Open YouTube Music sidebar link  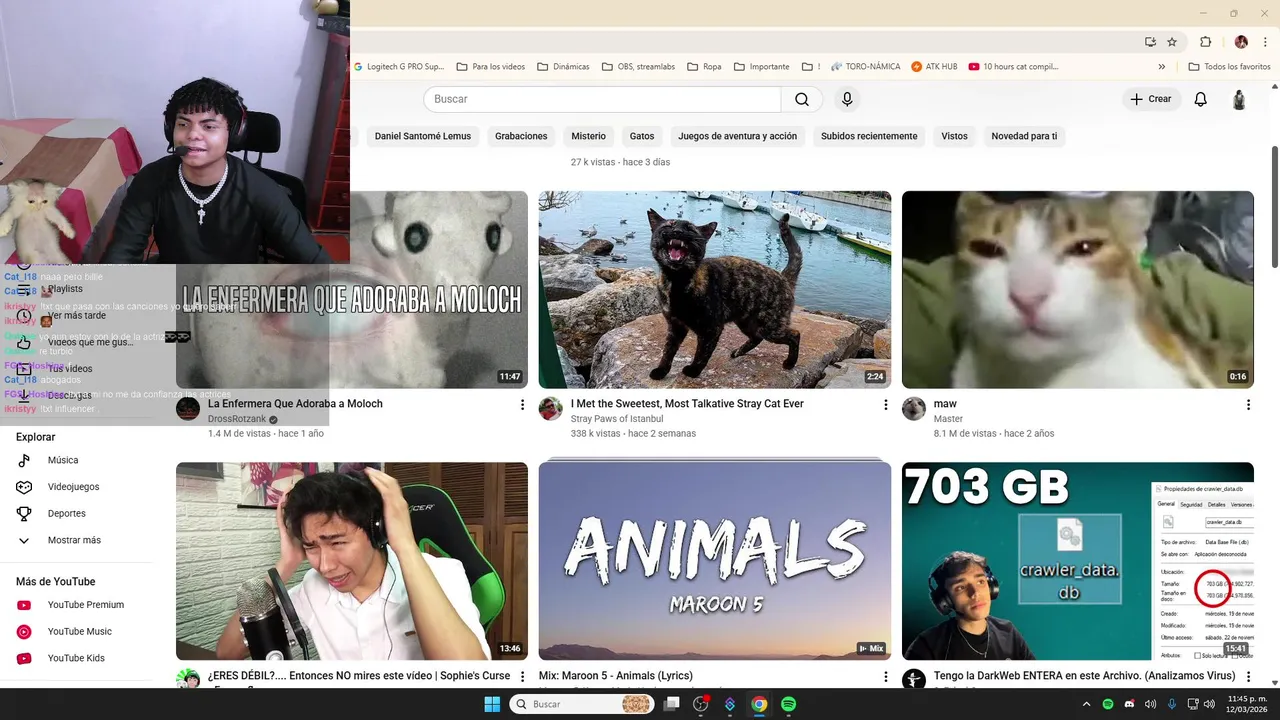(x=80, y=632)
